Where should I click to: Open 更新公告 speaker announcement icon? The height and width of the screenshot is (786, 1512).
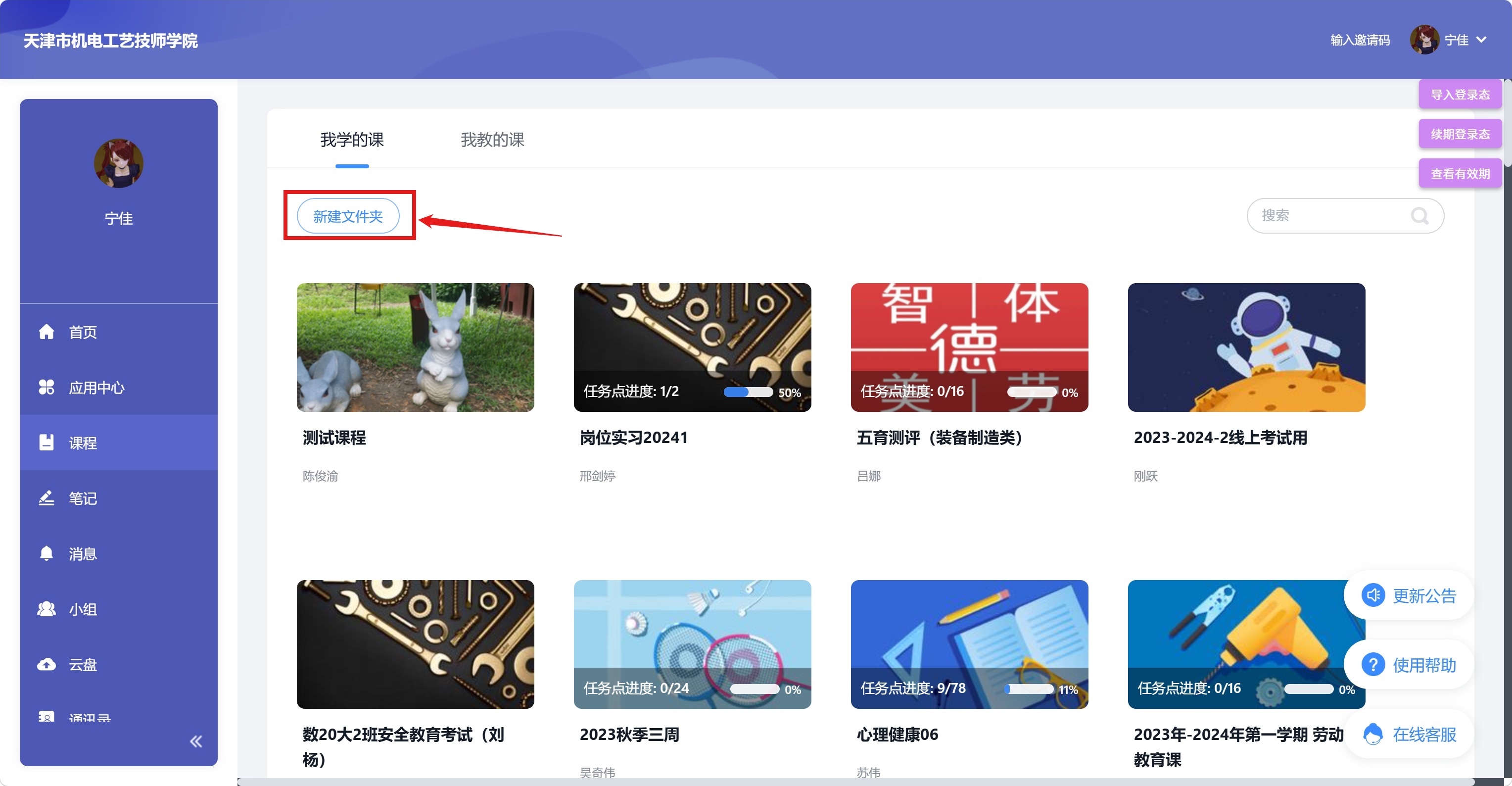tap(1373, 596)
